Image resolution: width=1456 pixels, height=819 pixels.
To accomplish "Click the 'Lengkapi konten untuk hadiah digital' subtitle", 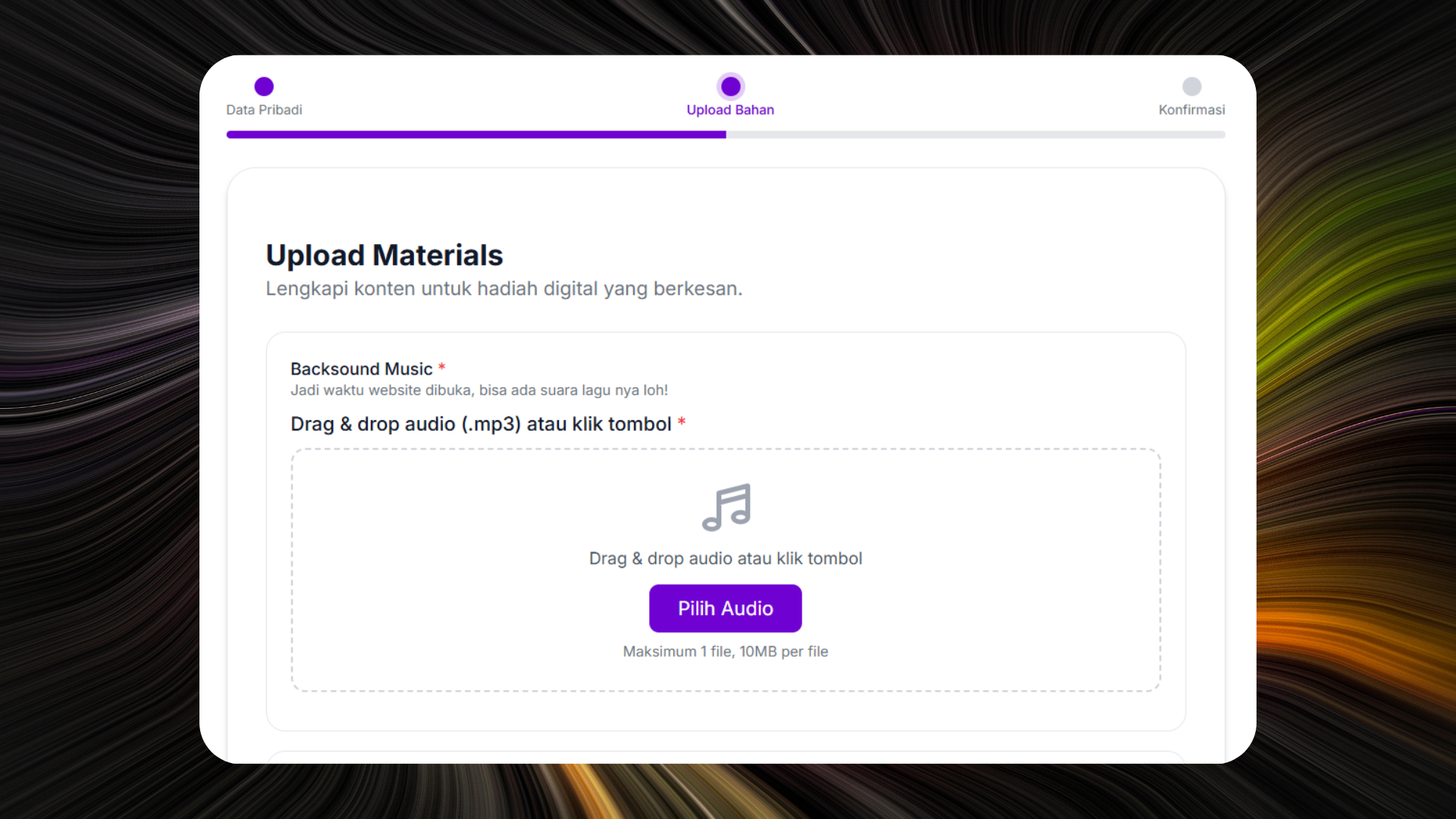I will pos(504,289).
